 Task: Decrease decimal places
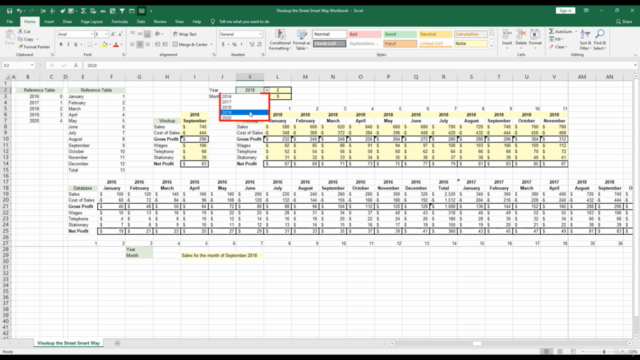259,44
